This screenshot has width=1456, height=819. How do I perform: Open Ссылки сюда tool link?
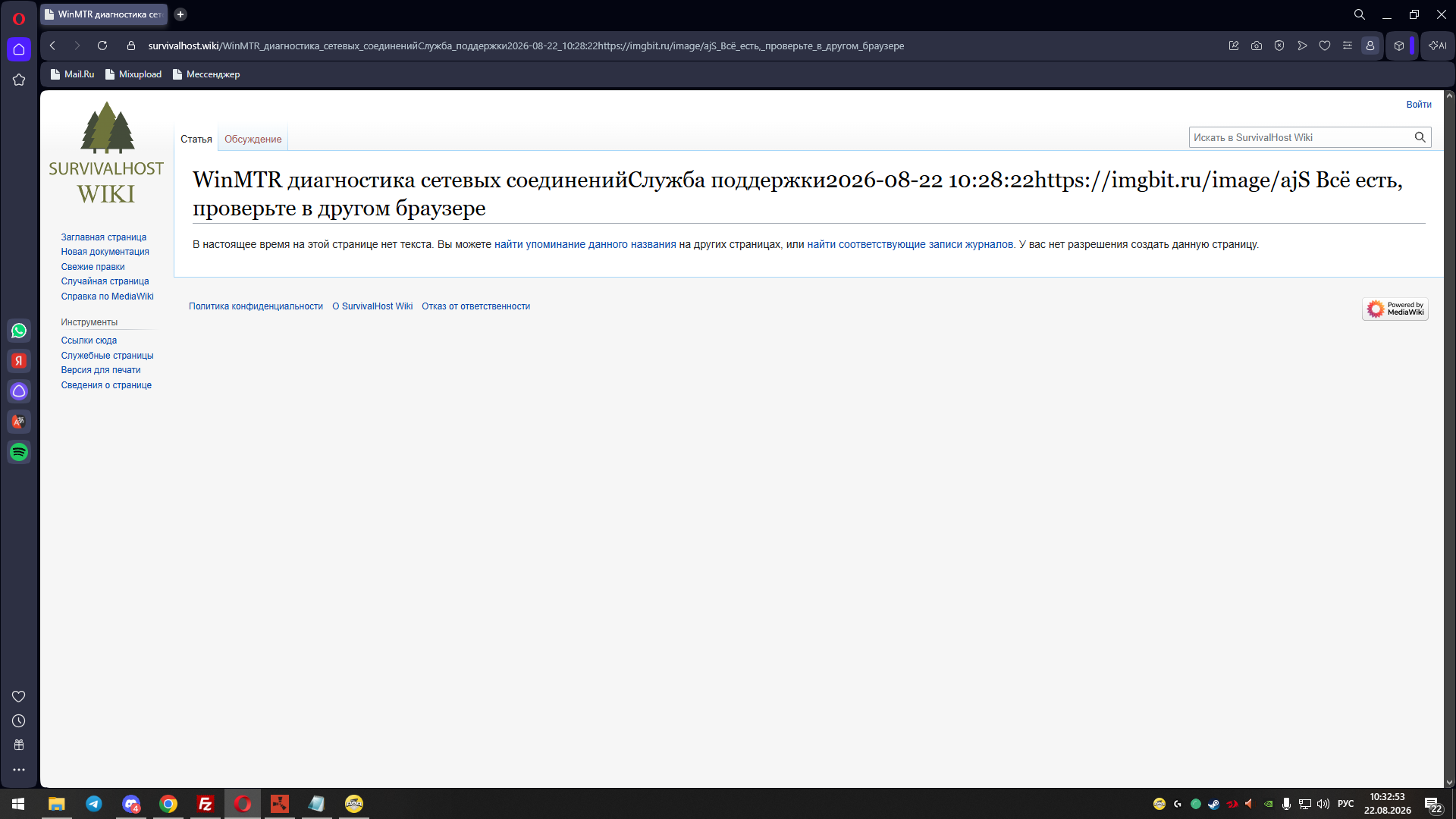[89, 340]
